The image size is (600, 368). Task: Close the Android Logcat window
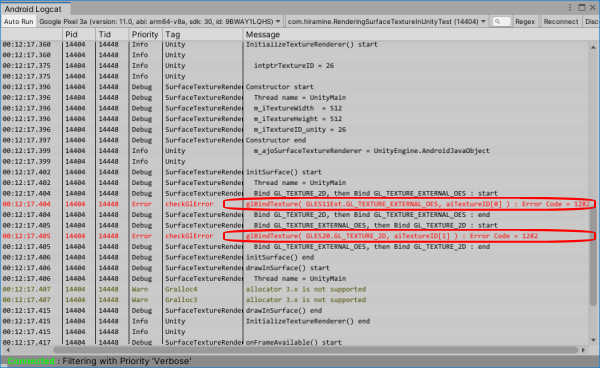(x=592, y=8)
